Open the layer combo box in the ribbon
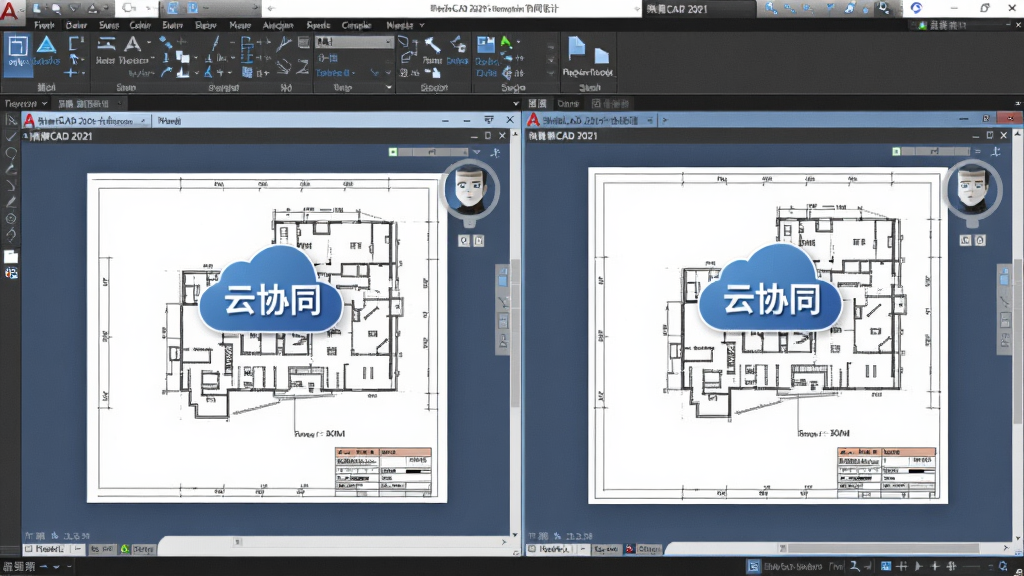Screen dimensions: 1024x576 coord(354,42)
